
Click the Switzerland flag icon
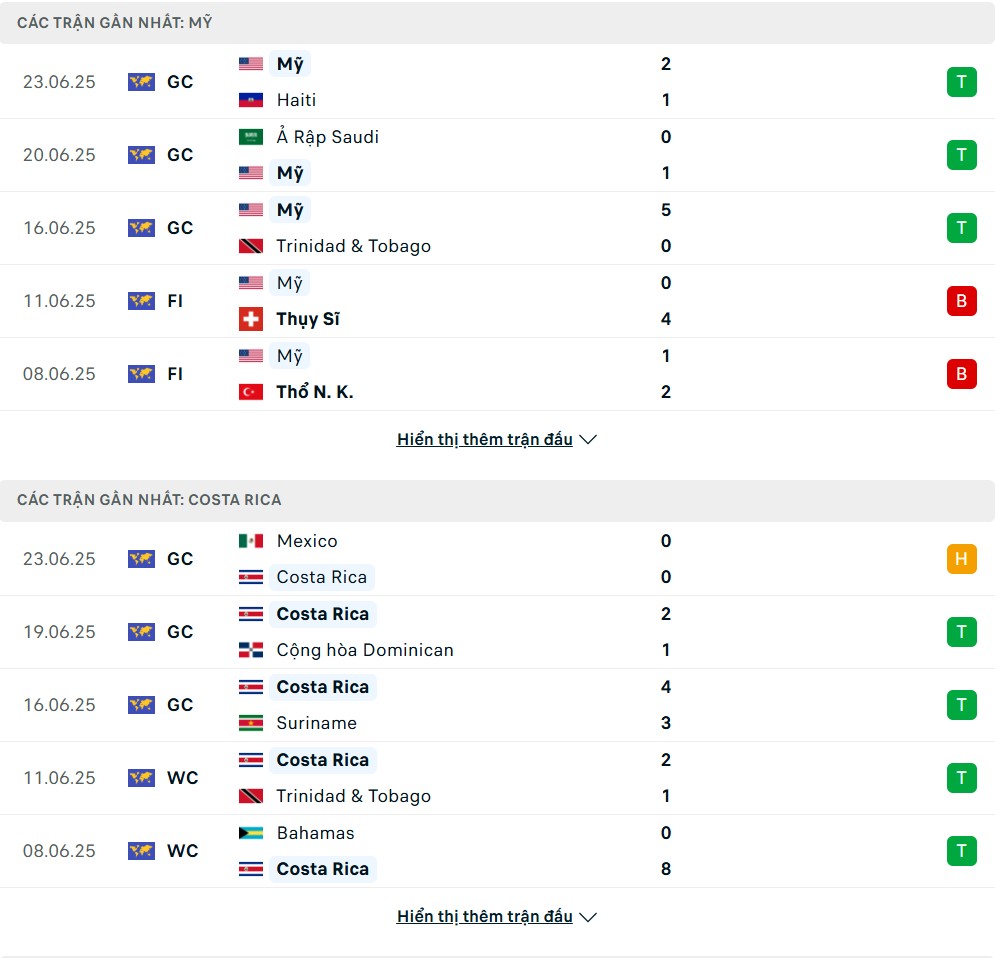[x=251, y=319]
